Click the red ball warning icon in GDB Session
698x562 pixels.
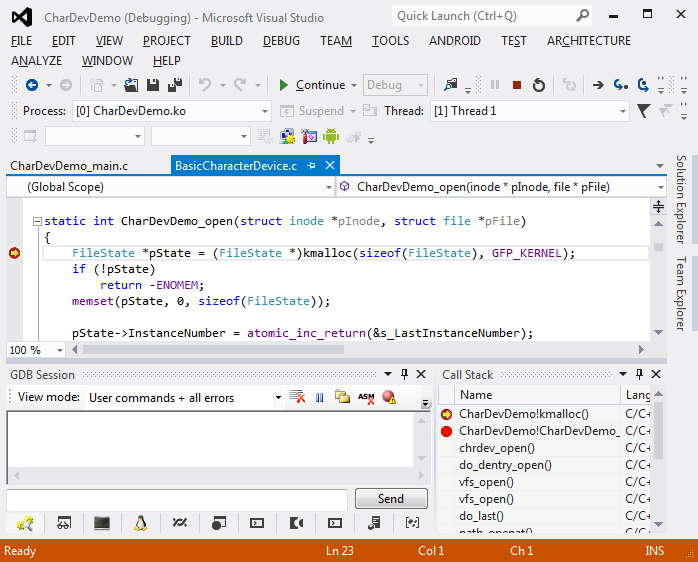click(389, 397)
